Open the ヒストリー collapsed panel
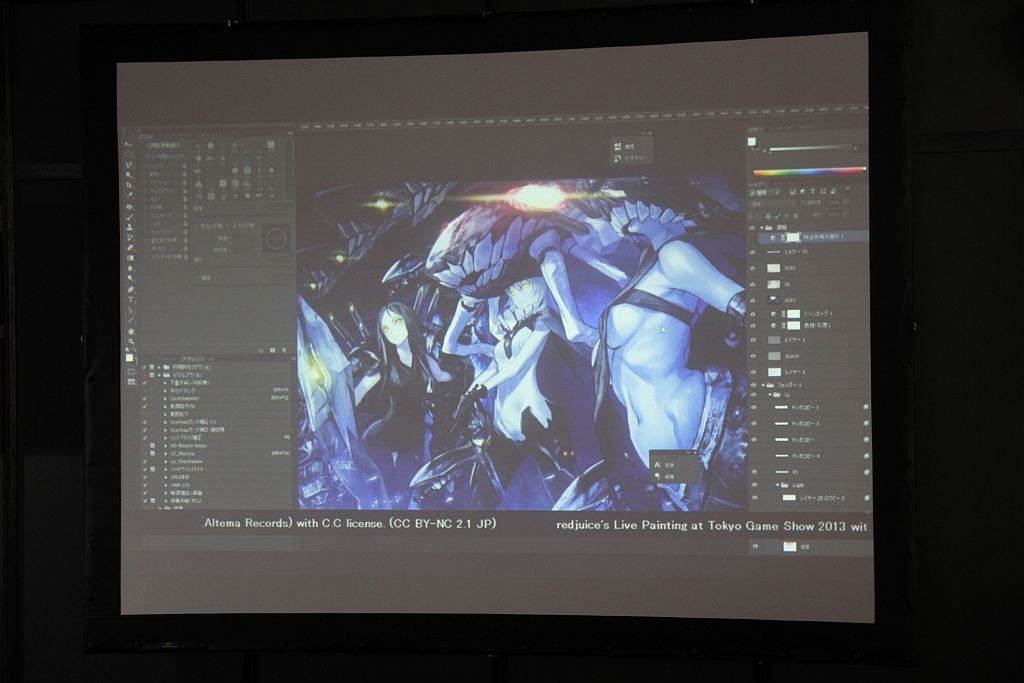The height and width of the screenshot is (683, 1024). click(x=630, y=157)
